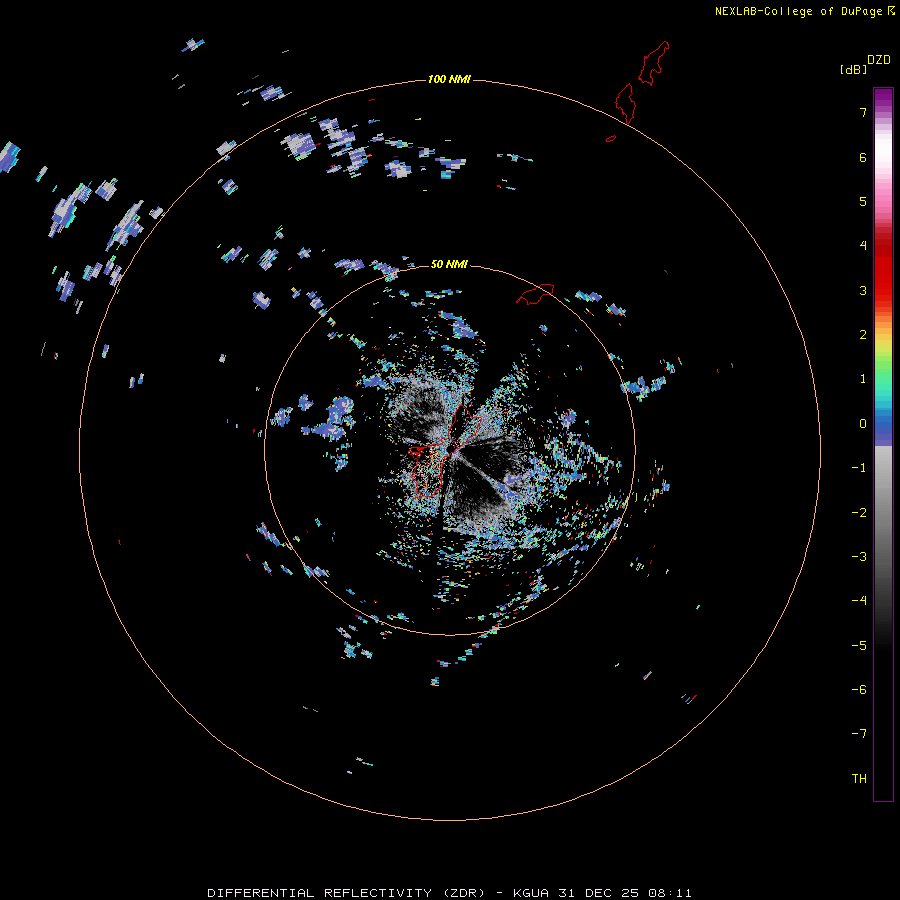Screen dimensions: 900x900
Task: Select the 100 NMI range ring label
Action: point(449,79)
